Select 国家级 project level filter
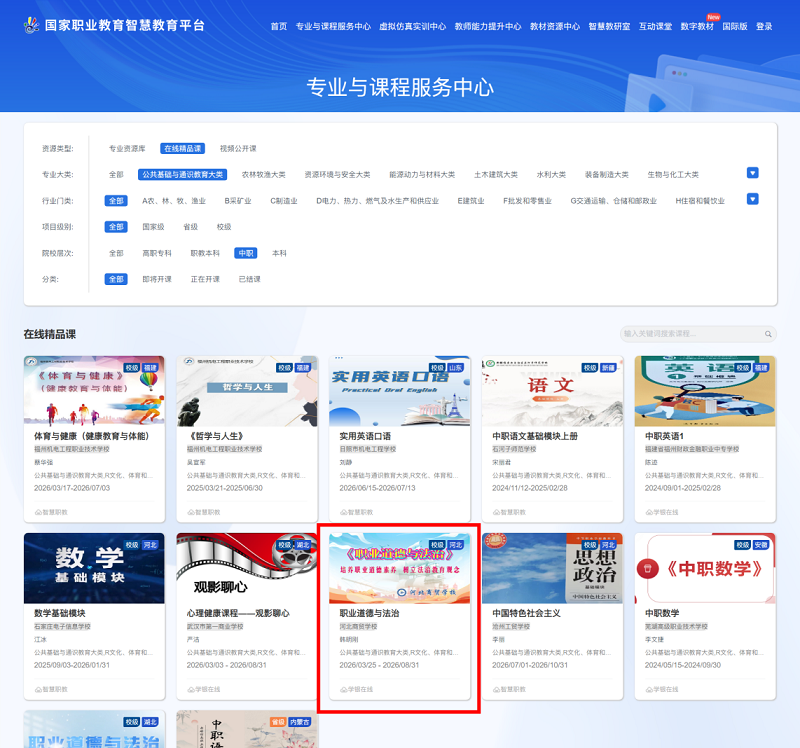This screenshot has height=748, width=800. coord(153,227)
